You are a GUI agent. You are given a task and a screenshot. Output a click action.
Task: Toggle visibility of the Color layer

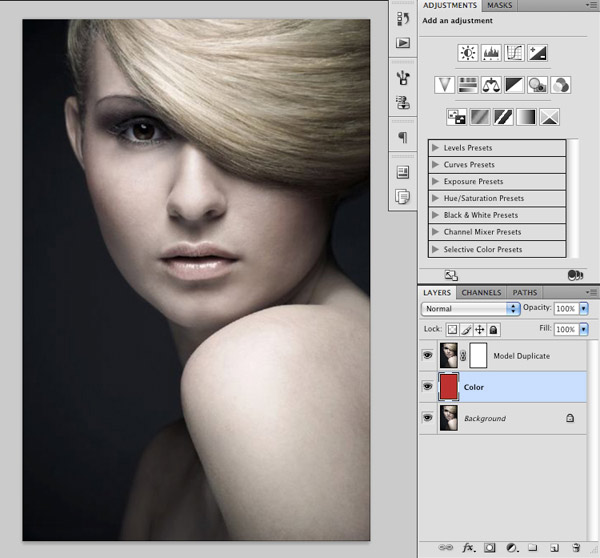(428, 386)
